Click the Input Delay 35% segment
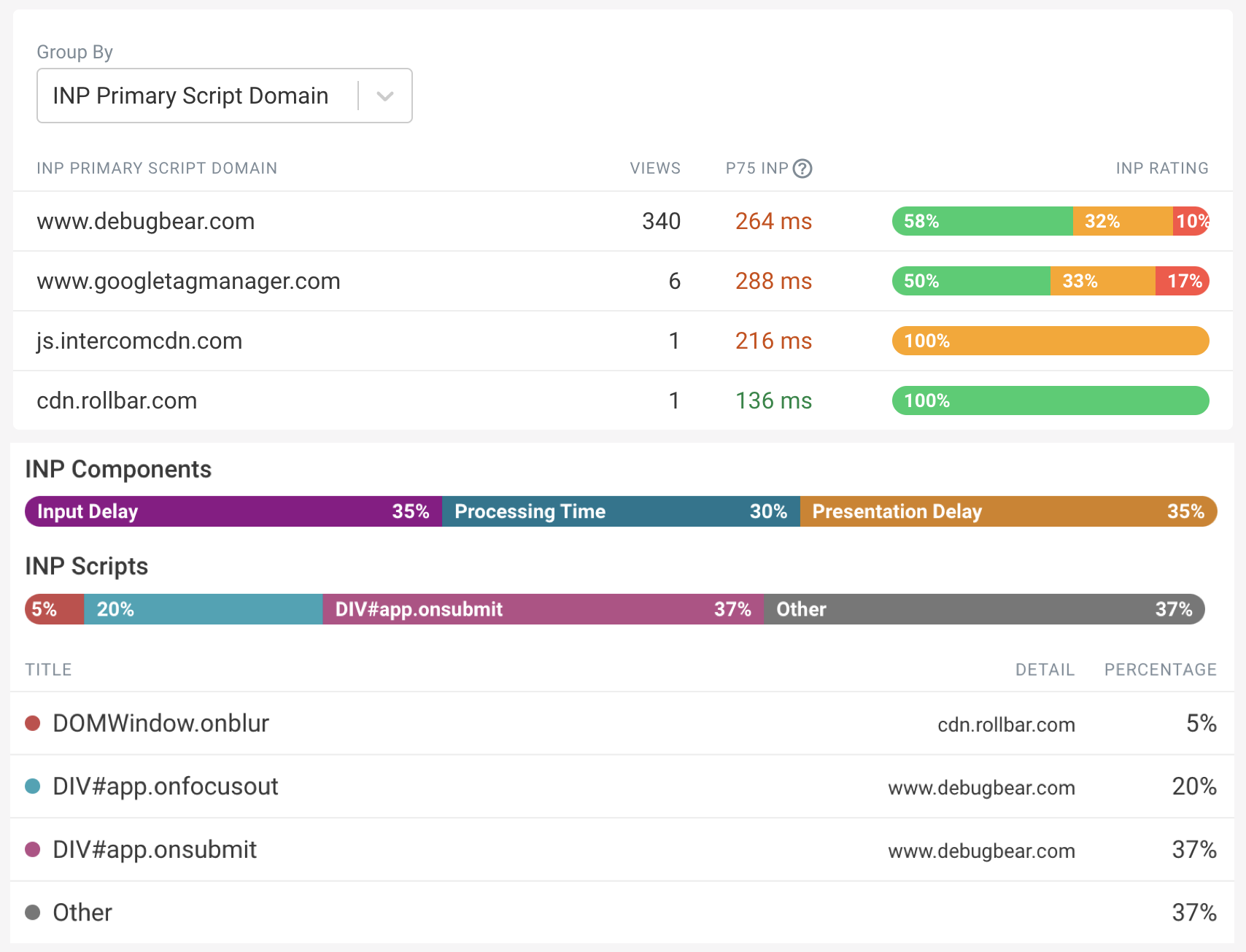 (x=233, y=511)
